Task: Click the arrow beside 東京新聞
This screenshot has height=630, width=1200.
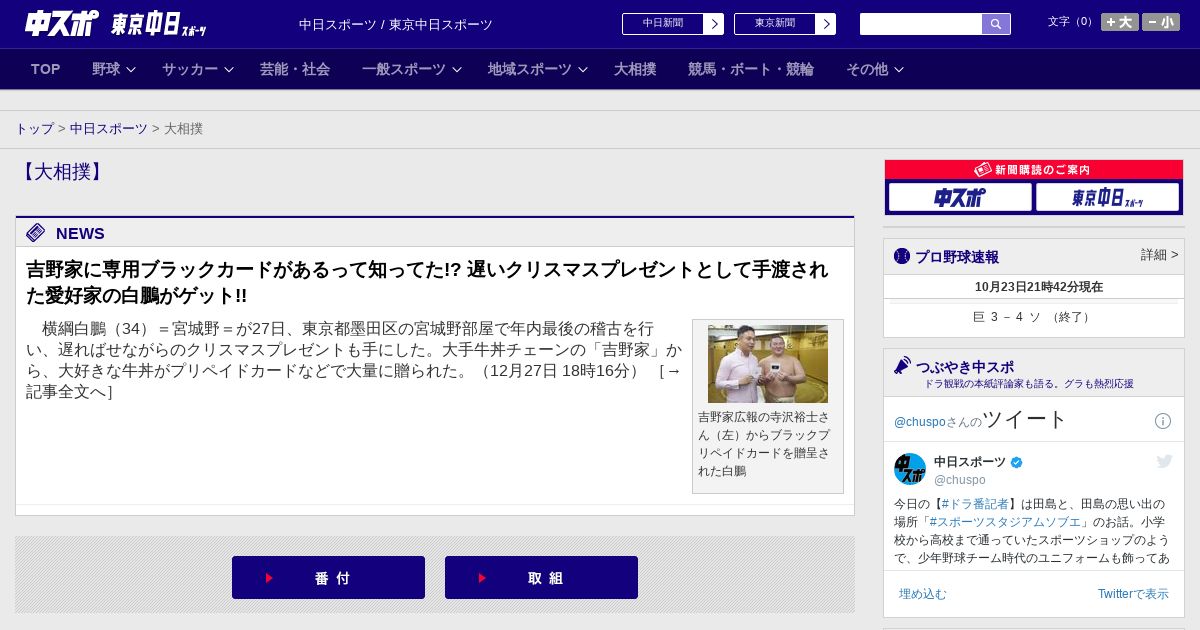Action: [x=826, y=24]
